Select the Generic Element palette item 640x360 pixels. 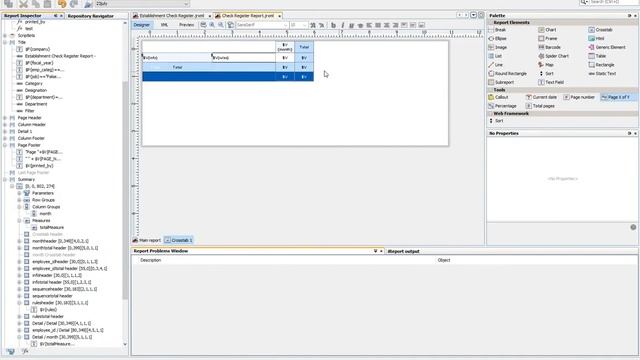[x=607, y=47]
